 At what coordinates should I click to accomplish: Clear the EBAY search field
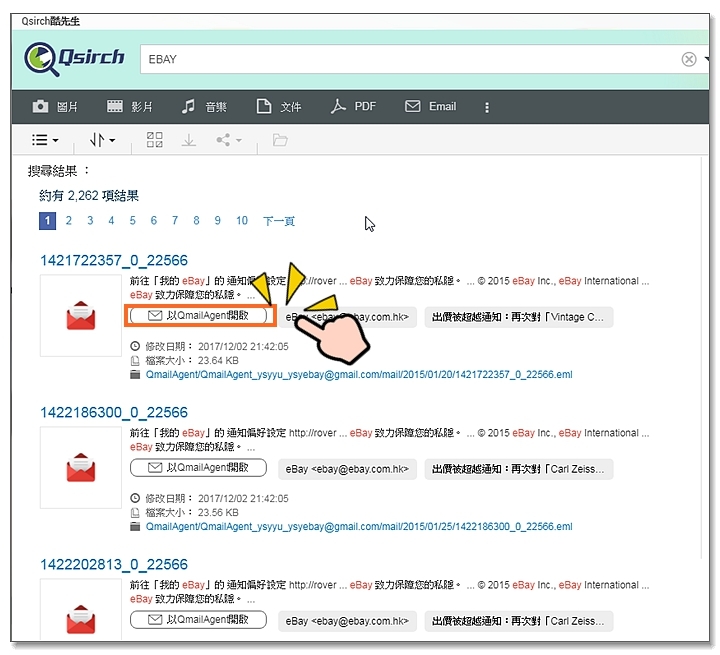[688, 59]
